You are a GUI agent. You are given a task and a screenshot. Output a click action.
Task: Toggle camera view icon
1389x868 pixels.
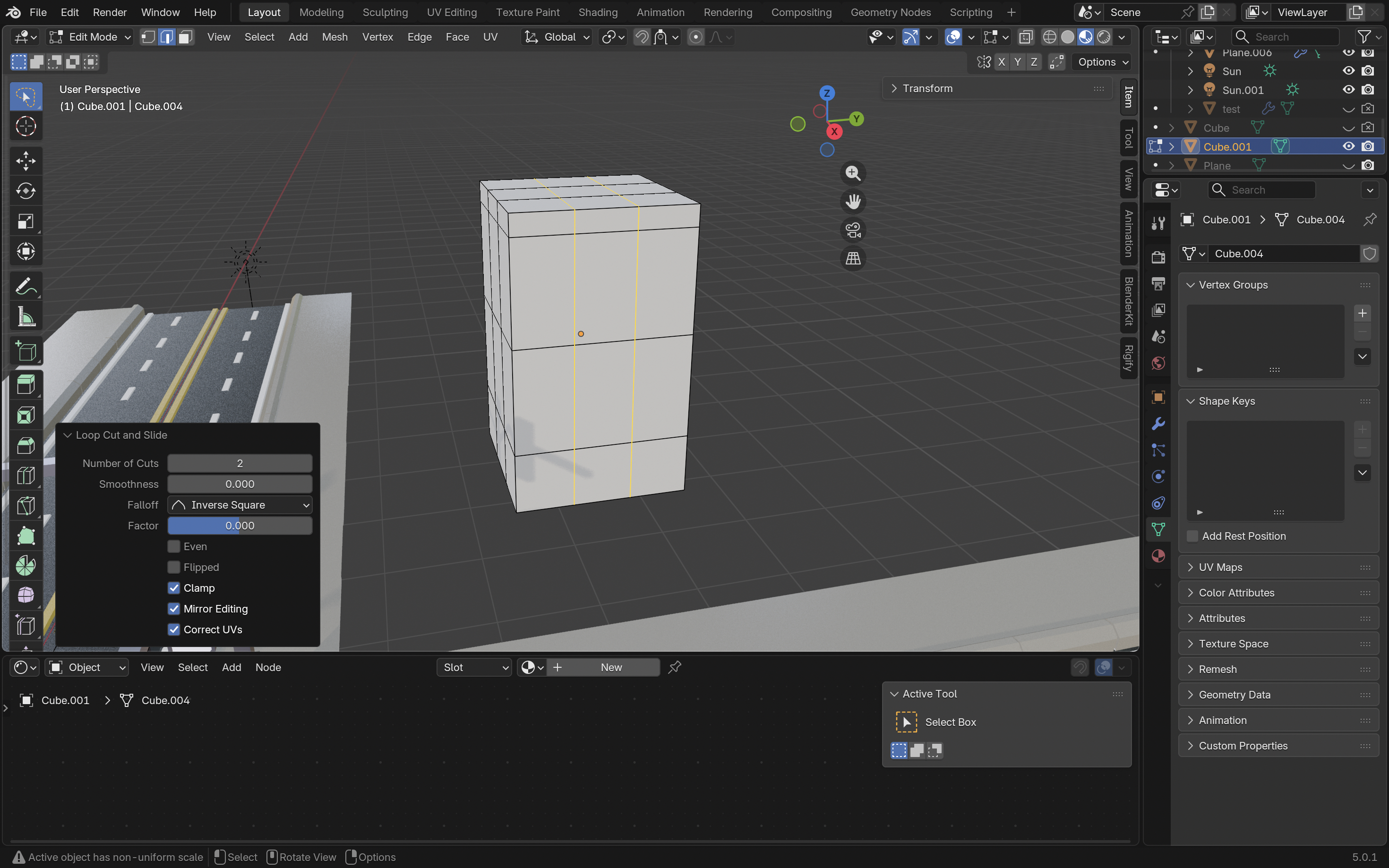point(853,230)
